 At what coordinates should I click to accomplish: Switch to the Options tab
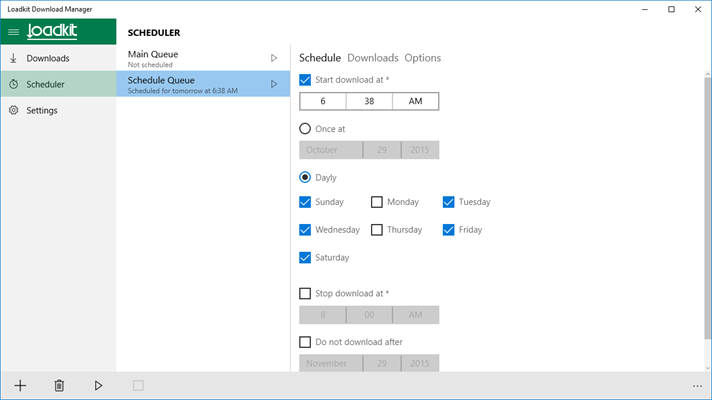pos(423,58)
